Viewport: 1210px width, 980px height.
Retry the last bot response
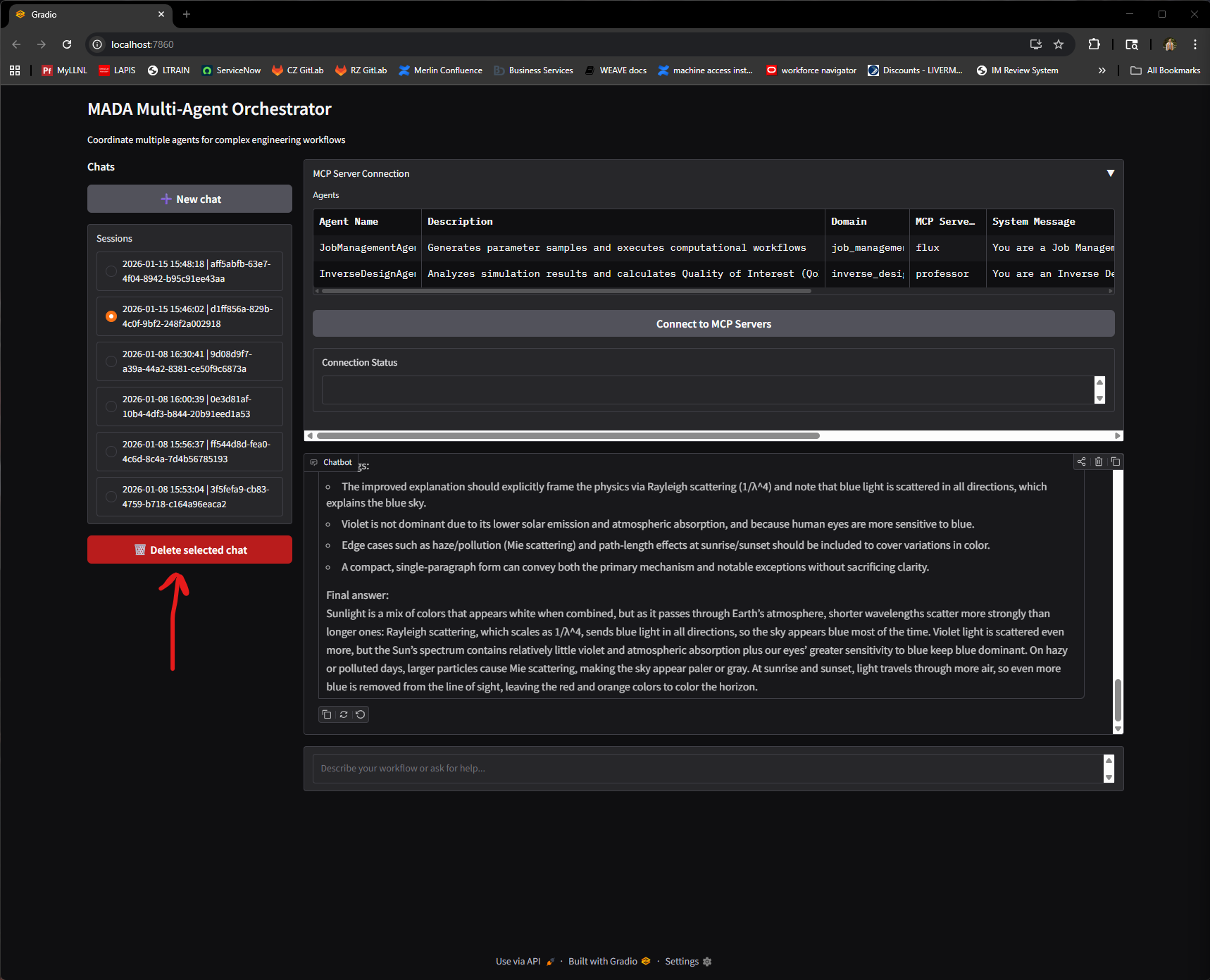pyautogui.click(x=344, y=714)
